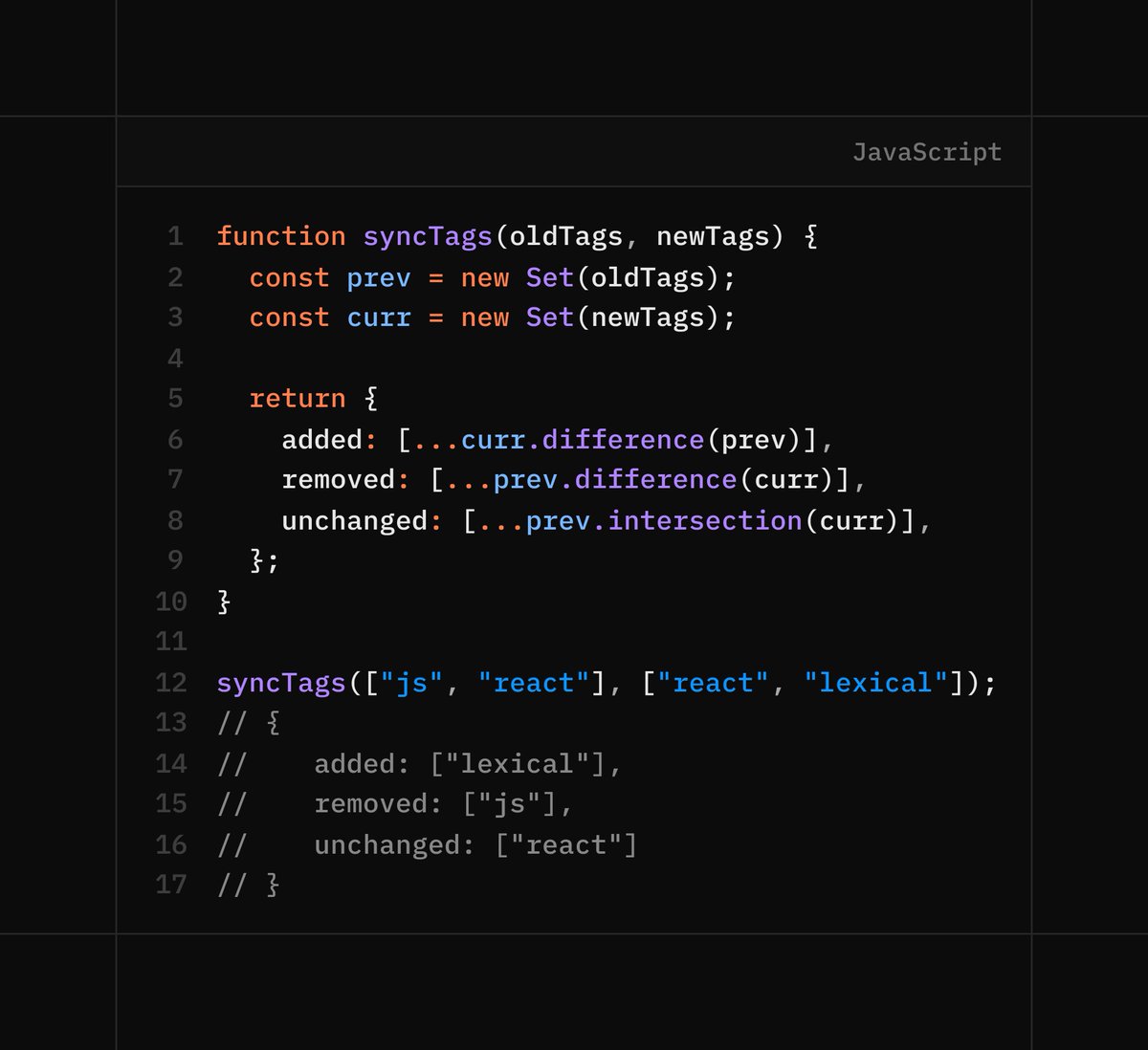Click the newTags argument on line 3
Screen dimensions: 1148x1050
pos(651,317)
